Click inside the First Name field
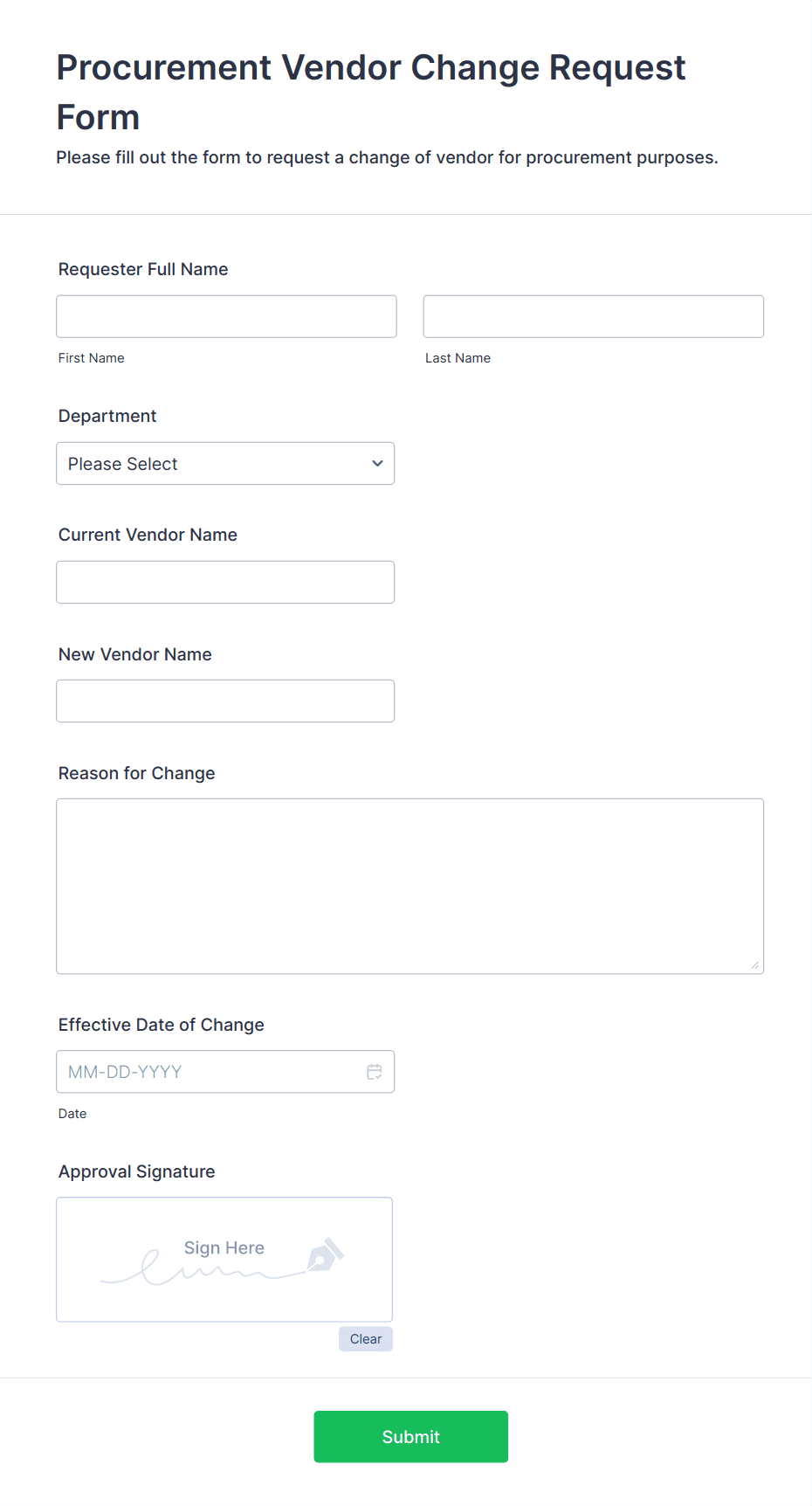The height and width of the screenshot is (1506, 812). click(x=225, y=316)
